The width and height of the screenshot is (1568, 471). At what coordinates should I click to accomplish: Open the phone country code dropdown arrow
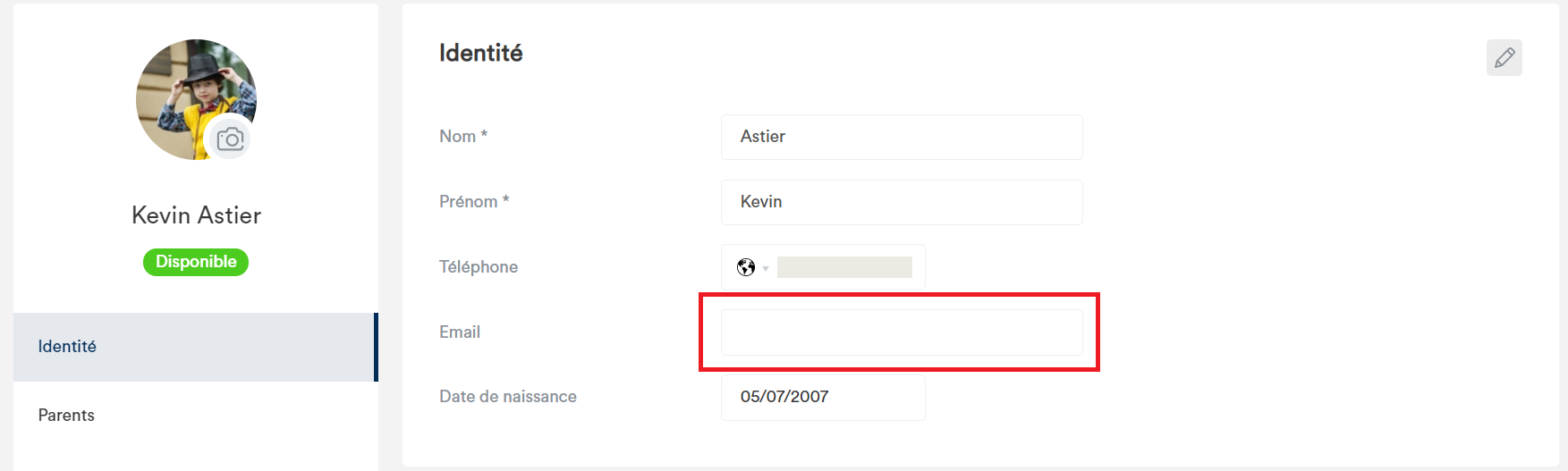click(x=766, y=268)
